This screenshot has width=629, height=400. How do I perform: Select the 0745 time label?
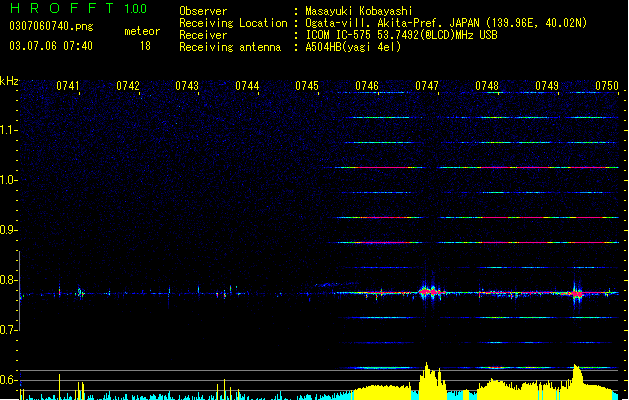pyautogui.click(x=307, y=86)
